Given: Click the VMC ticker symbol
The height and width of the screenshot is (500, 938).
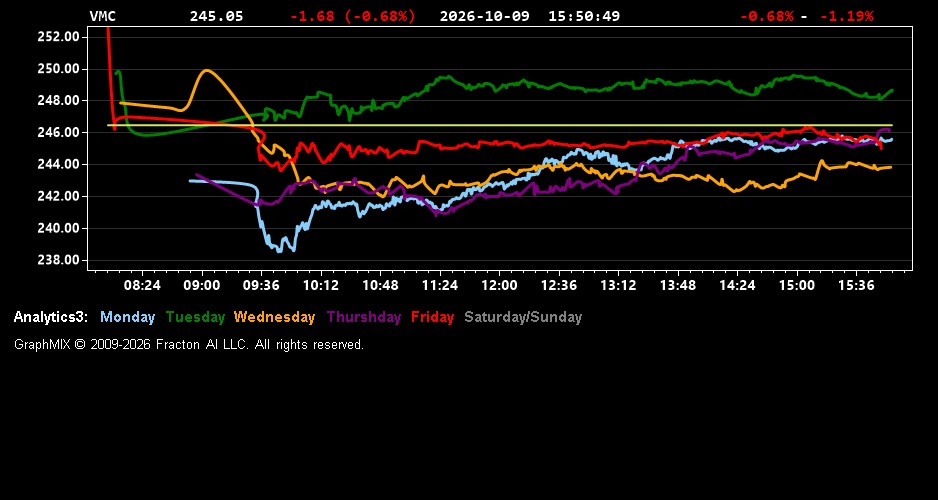Looking at the screenshot, I should click(102, 16).
